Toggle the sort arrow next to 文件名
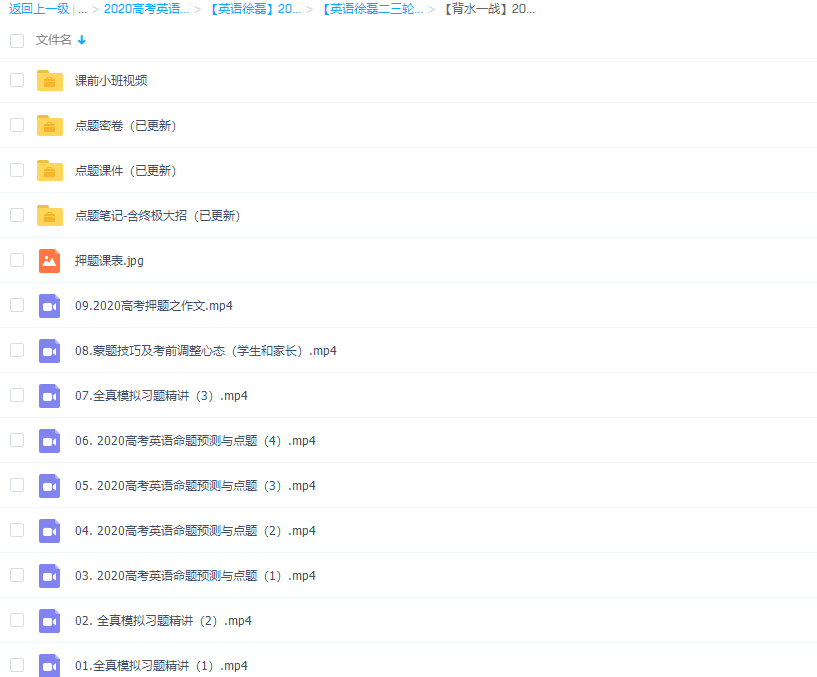The height and width of the screenshot is (677, 817). coord(82,40)
